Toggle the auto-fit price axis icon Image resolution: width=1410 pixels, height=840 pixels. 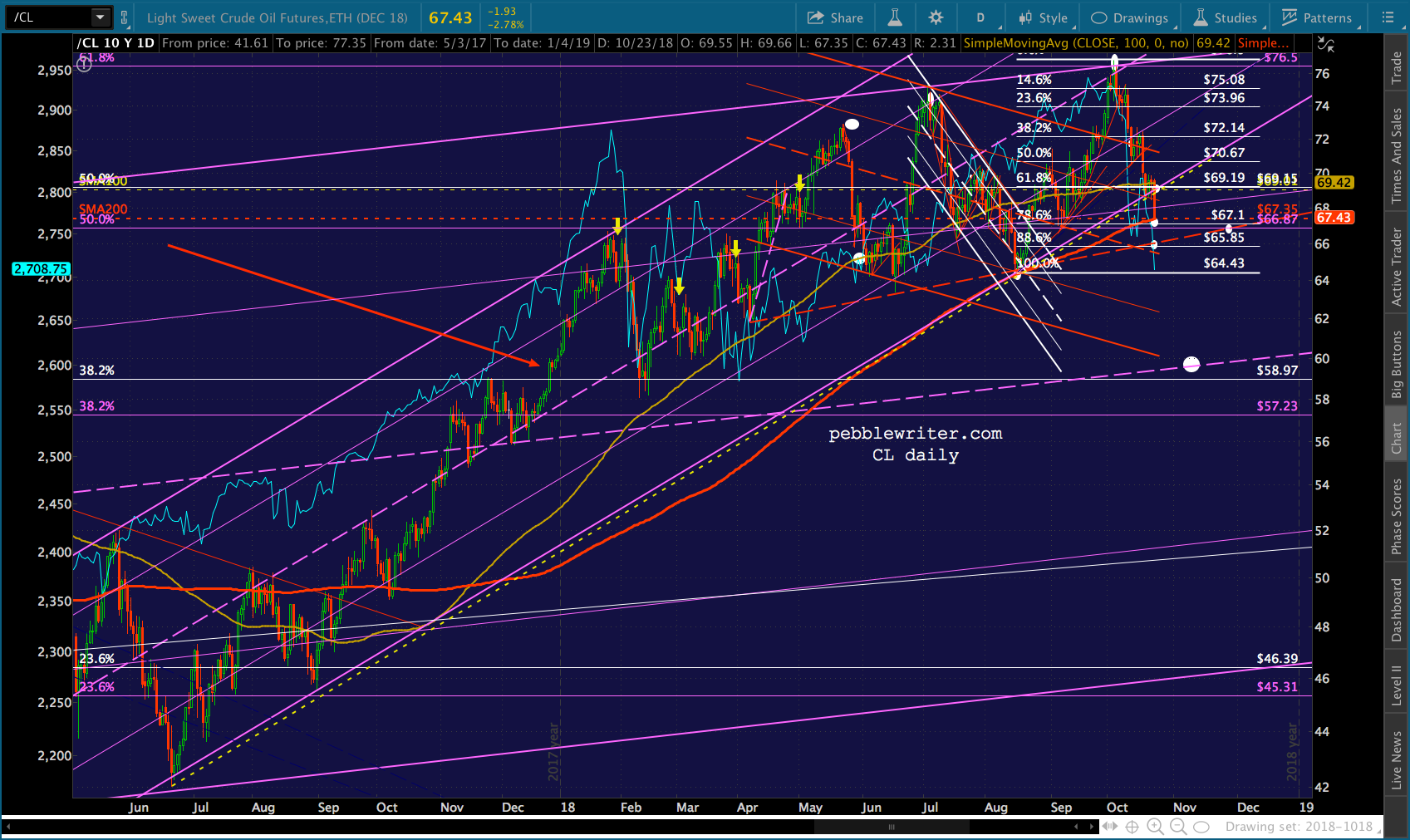1326,45
